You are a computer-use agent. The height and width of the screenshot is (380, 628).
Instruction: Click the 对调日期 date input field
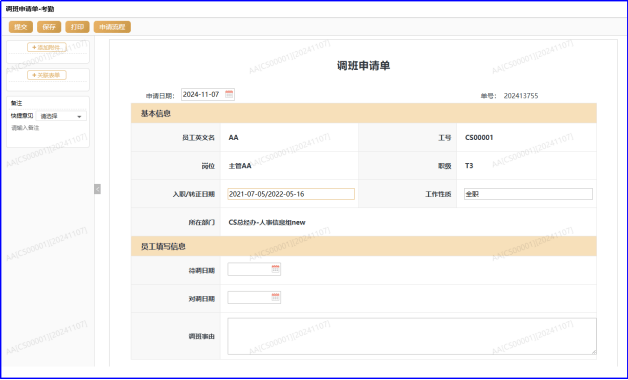coord(254,298)
